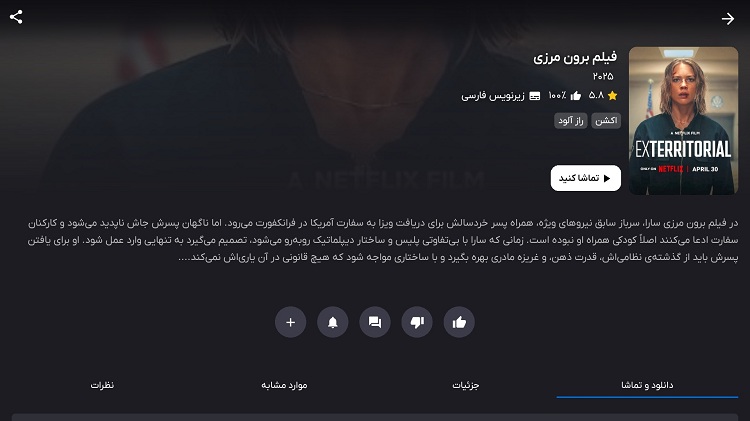Enable notifications with the bell icon
The image size is (750, 421).
click(332, 322)
